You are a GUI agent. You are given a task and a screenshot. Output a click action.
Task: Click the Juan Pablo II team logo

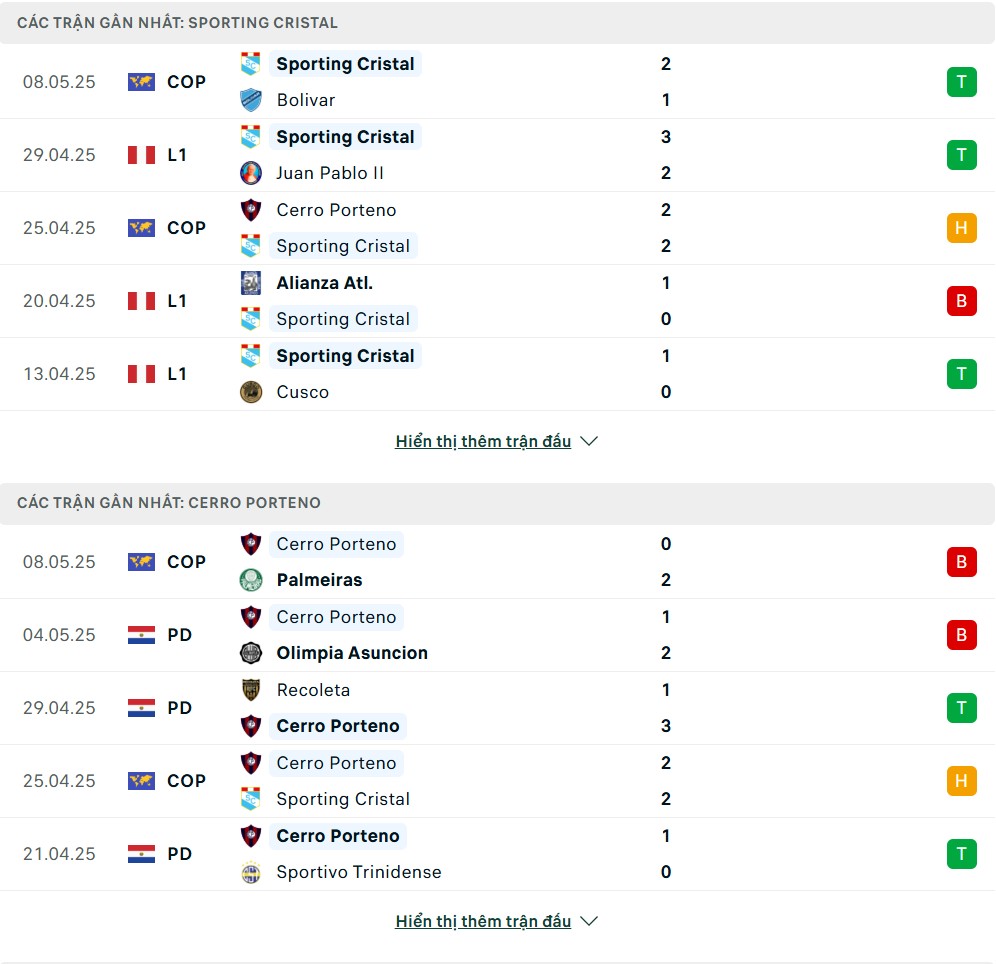coord(251,173)
